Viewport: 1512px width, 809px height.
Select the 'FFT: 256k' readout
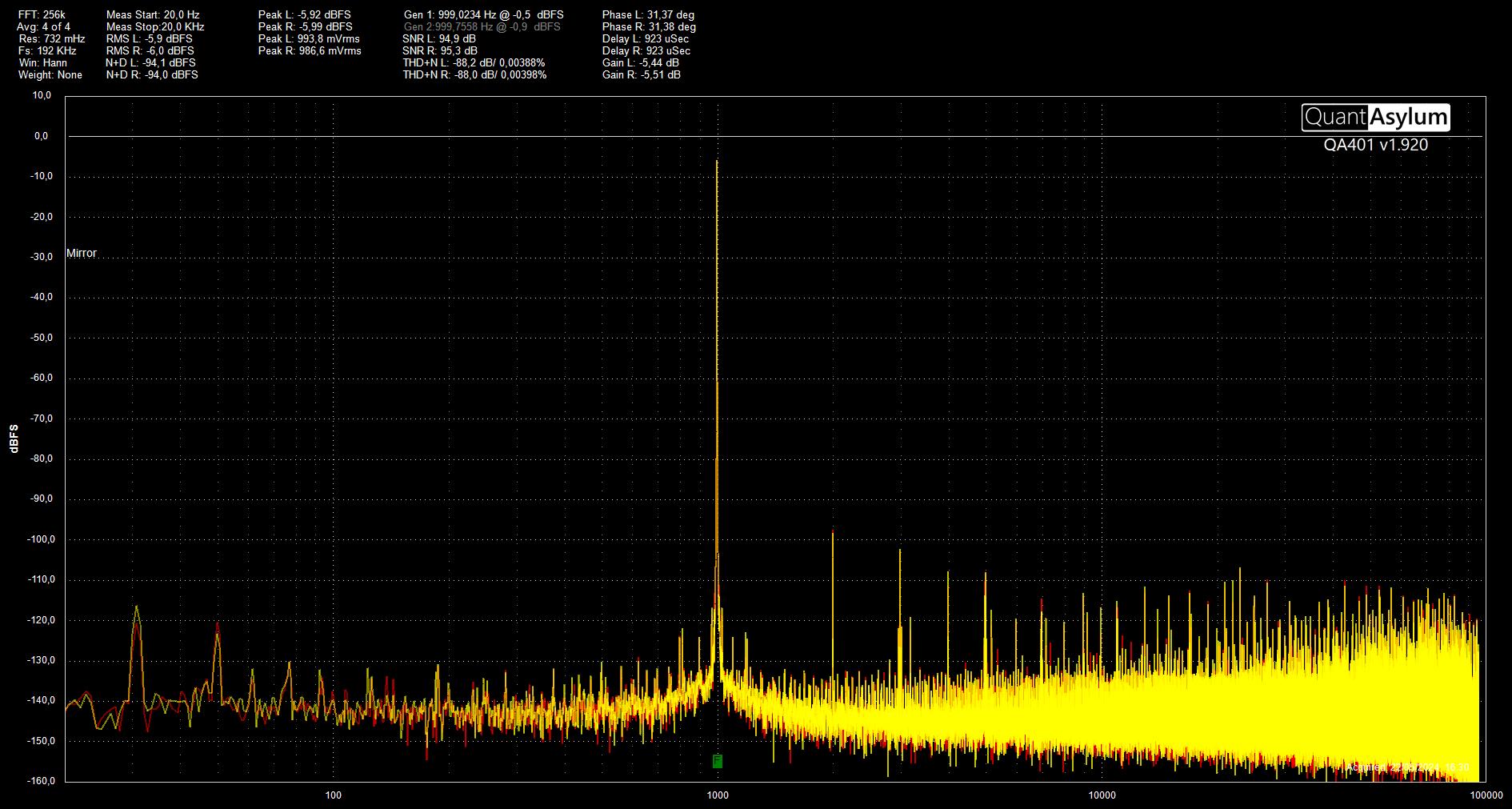[42, 14]
